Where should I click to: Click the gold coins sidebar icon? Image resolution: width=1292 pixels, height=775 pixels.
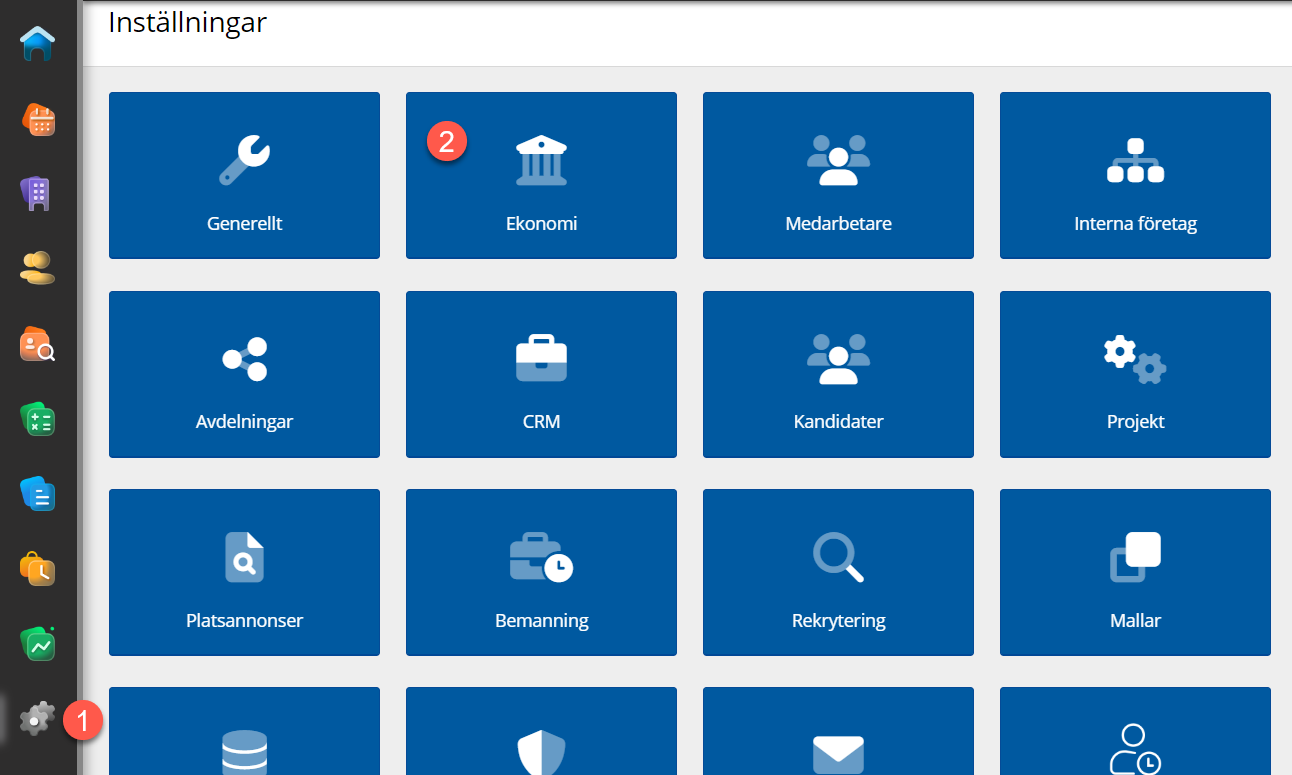[38, 267]
